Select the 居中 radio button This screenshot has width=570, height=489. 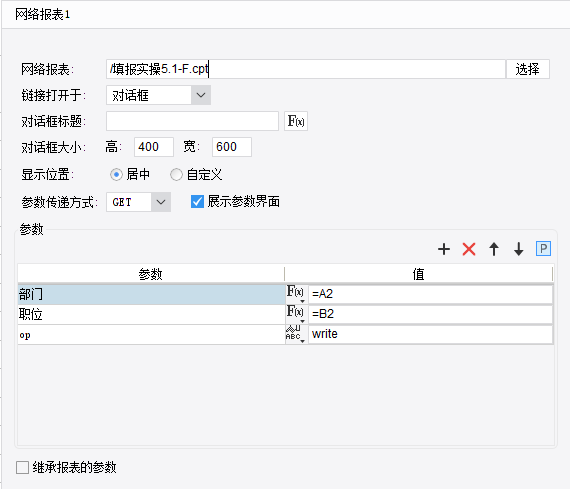tap(116, 175)
